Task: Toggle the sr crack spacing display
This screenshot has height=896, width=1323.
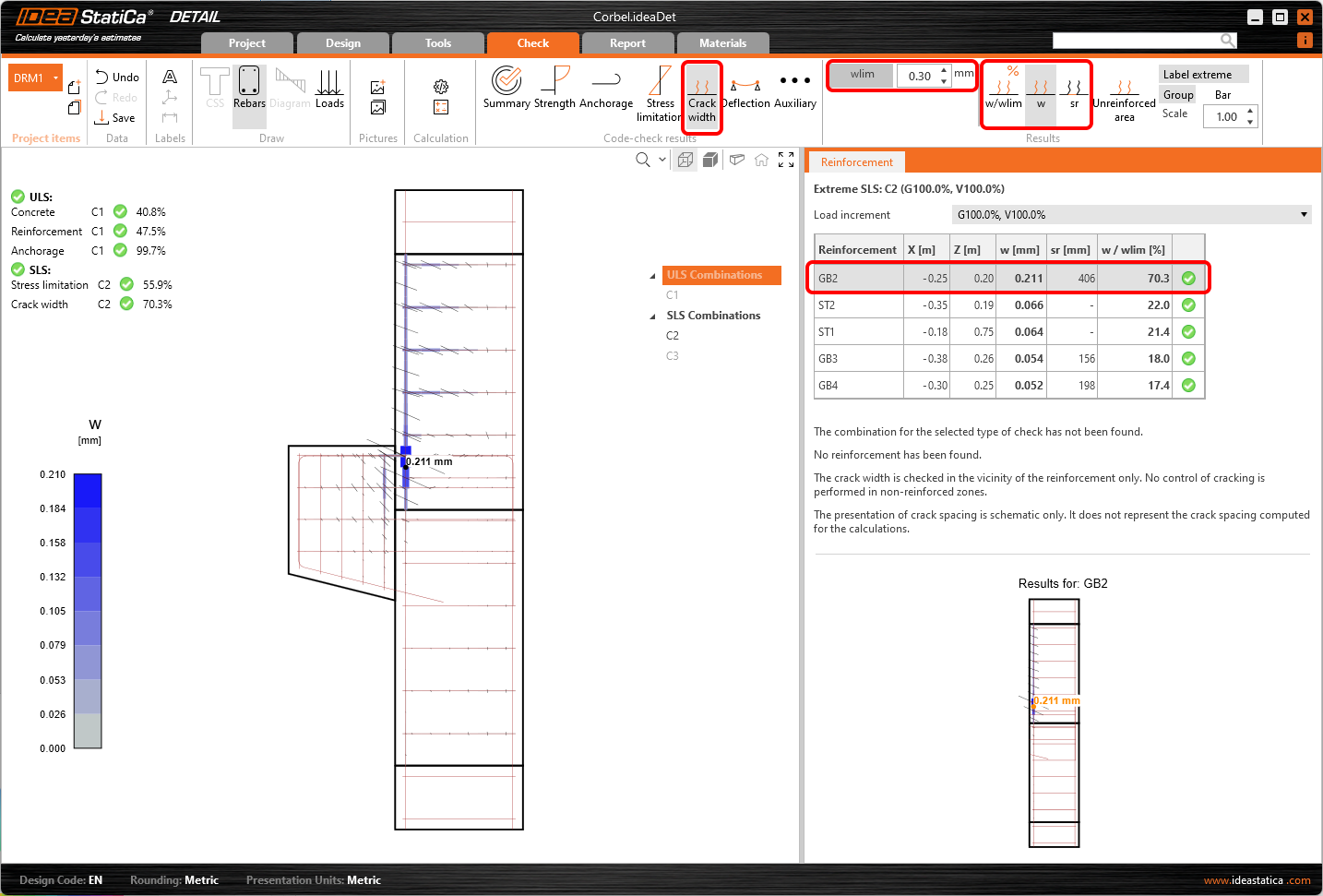Action: [x=1074, y=92]
